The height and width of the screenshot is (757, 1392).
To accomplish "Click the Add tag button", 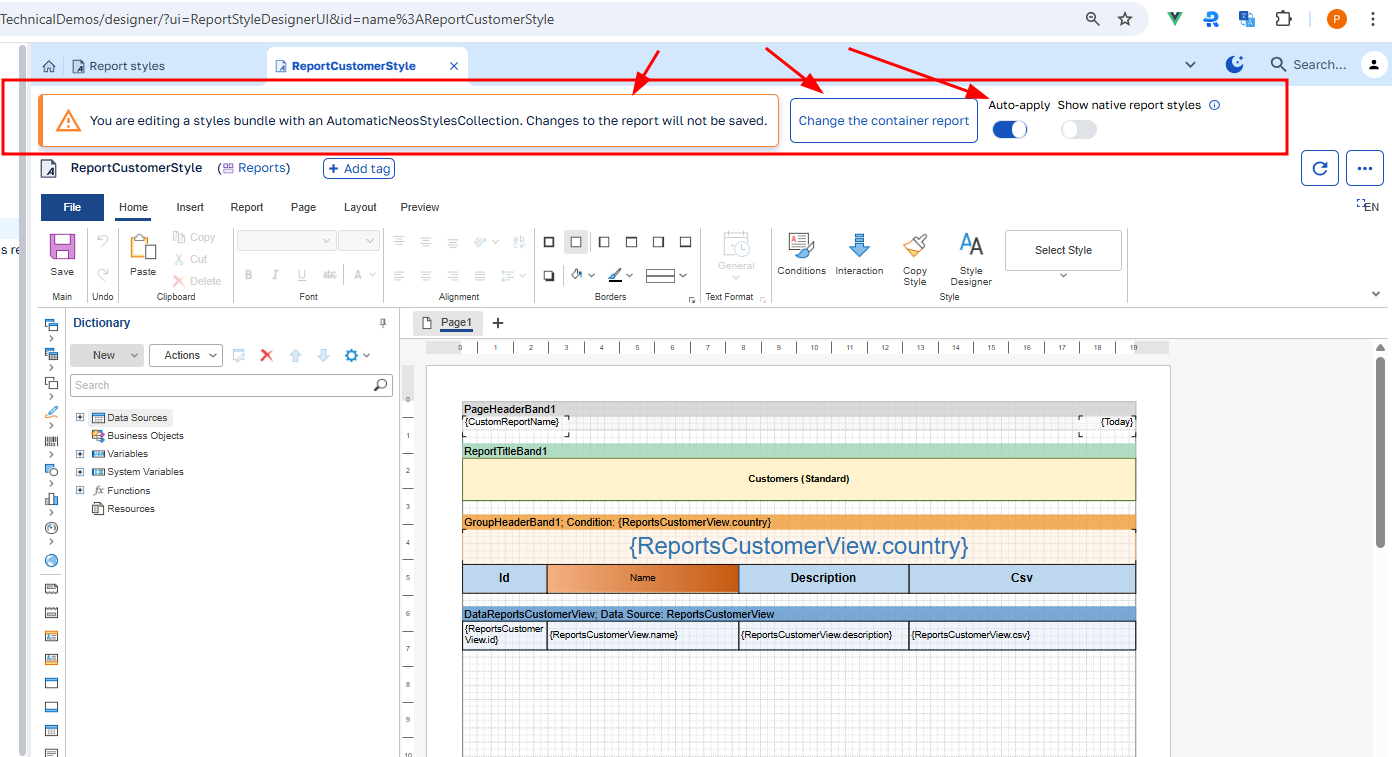I will [359, 169].
